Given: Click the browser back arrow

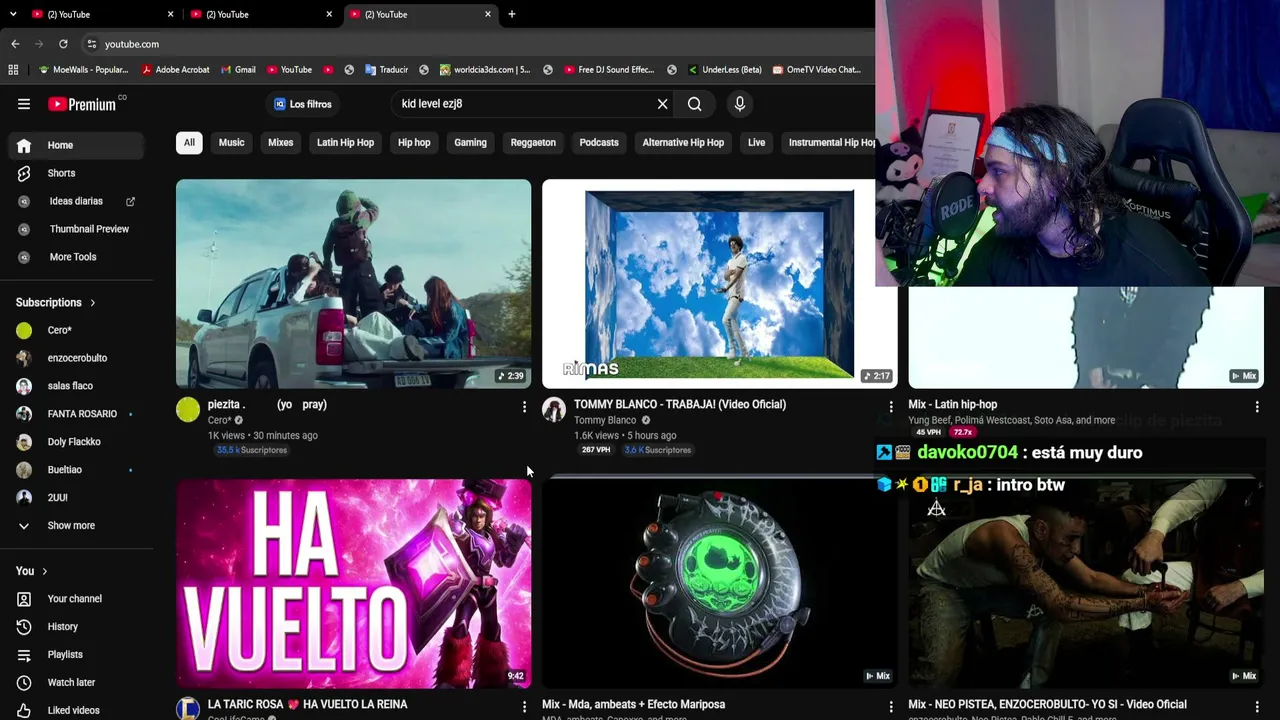Looking at the screenshot, I should click(x=15, y=44).
